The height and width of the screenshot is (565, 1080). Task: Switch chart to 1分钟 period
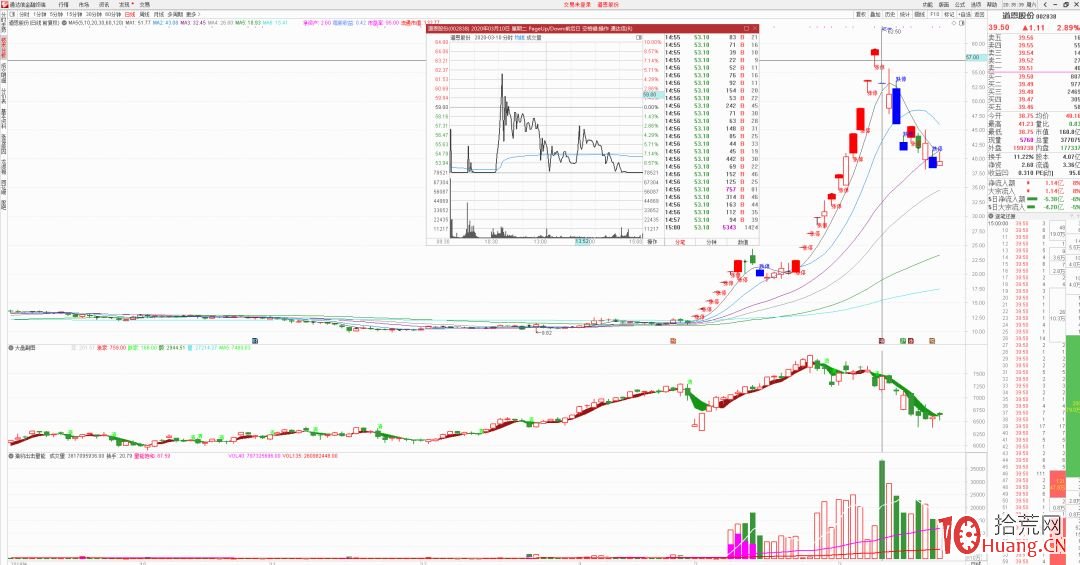click(x=39, y=14)
